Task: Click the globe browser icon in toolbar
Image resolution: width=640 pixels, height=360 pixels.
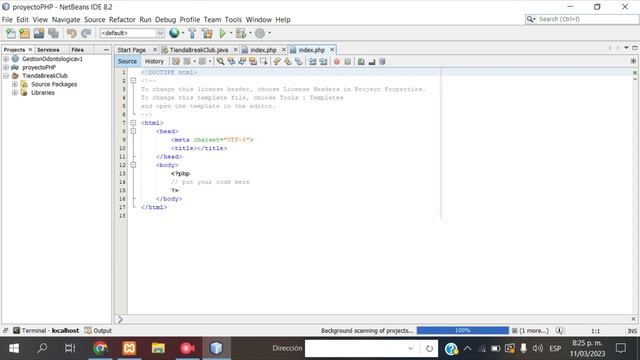Action: pyautogui.click(x=174, y=33)
